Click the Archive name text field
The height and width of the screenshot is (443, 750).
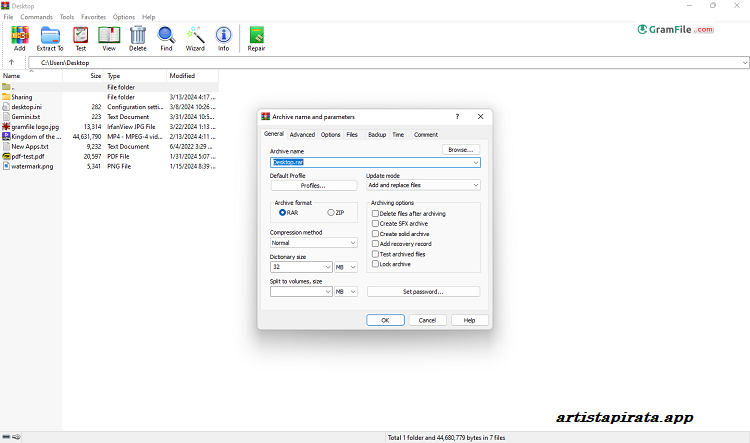pyautogui.click(x=374, y=162)
